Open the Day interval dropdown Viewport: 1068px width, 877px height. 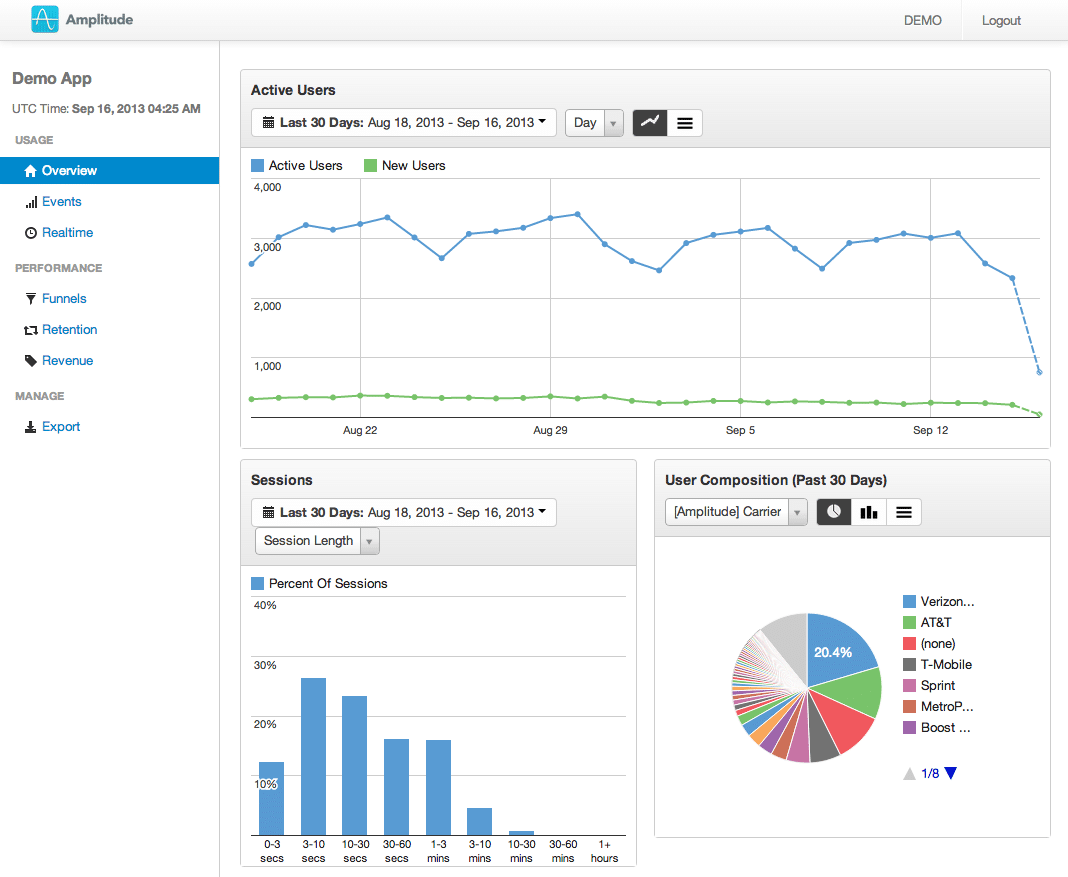[x=595, y=123]
